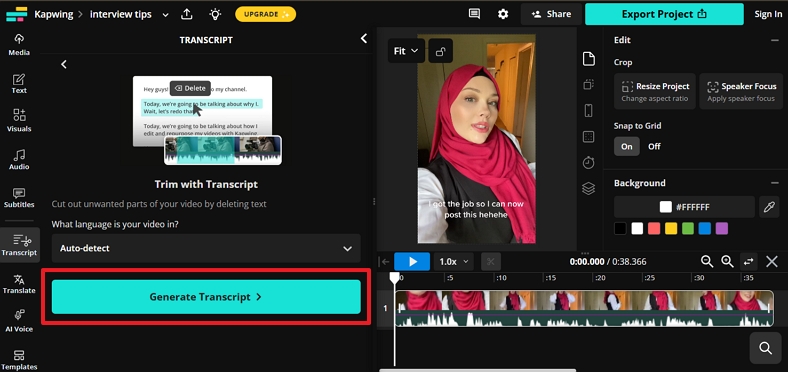Image resolution: width=788 pixels, height=372 pixels.
Task: Click the #FFFFFF background color field
Action: tap(684, 207)
